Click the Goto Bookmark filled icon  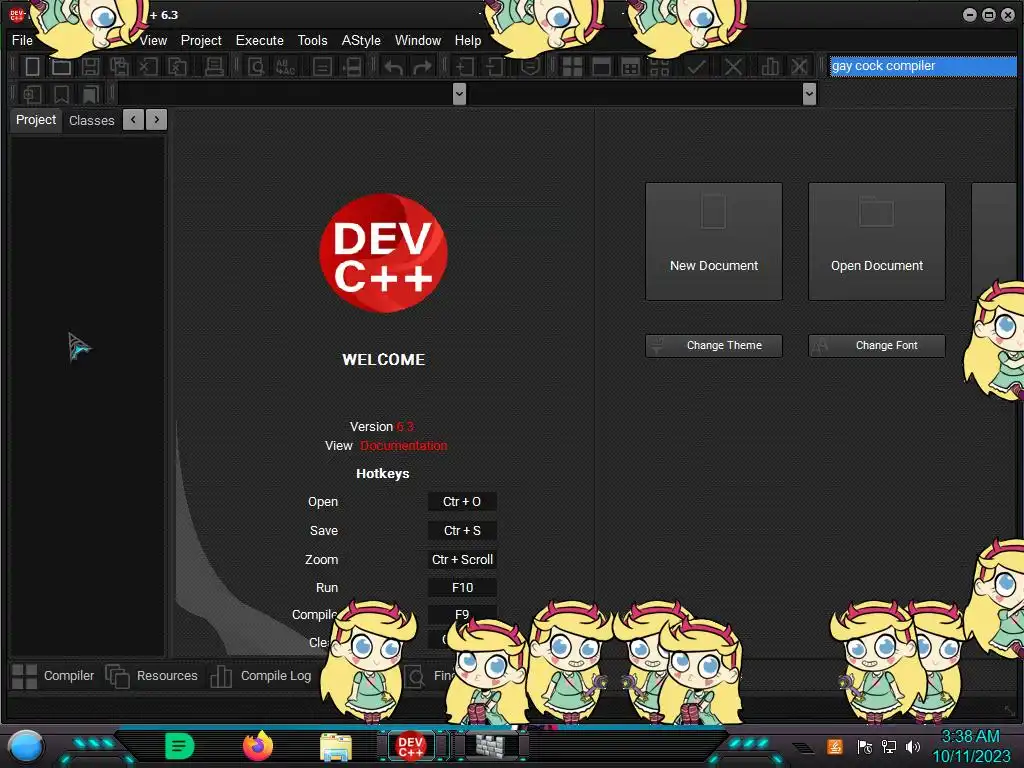90,95
